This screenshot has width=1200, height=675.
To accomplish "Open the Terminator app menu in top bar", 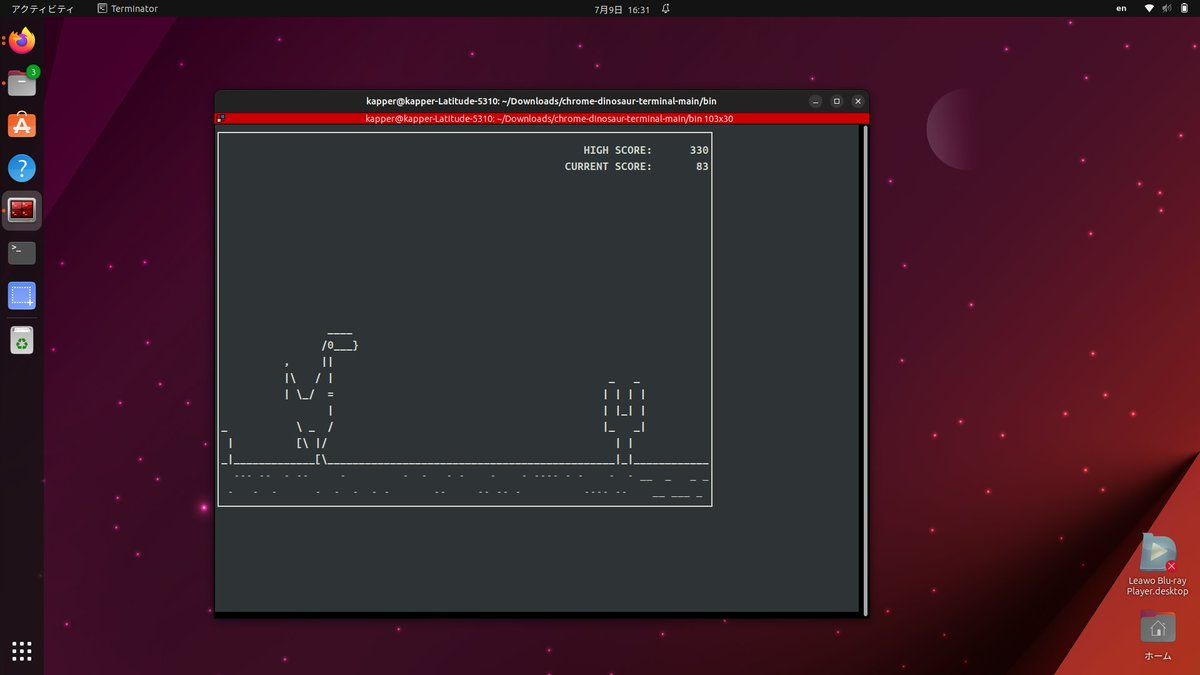I will [128, 8].
